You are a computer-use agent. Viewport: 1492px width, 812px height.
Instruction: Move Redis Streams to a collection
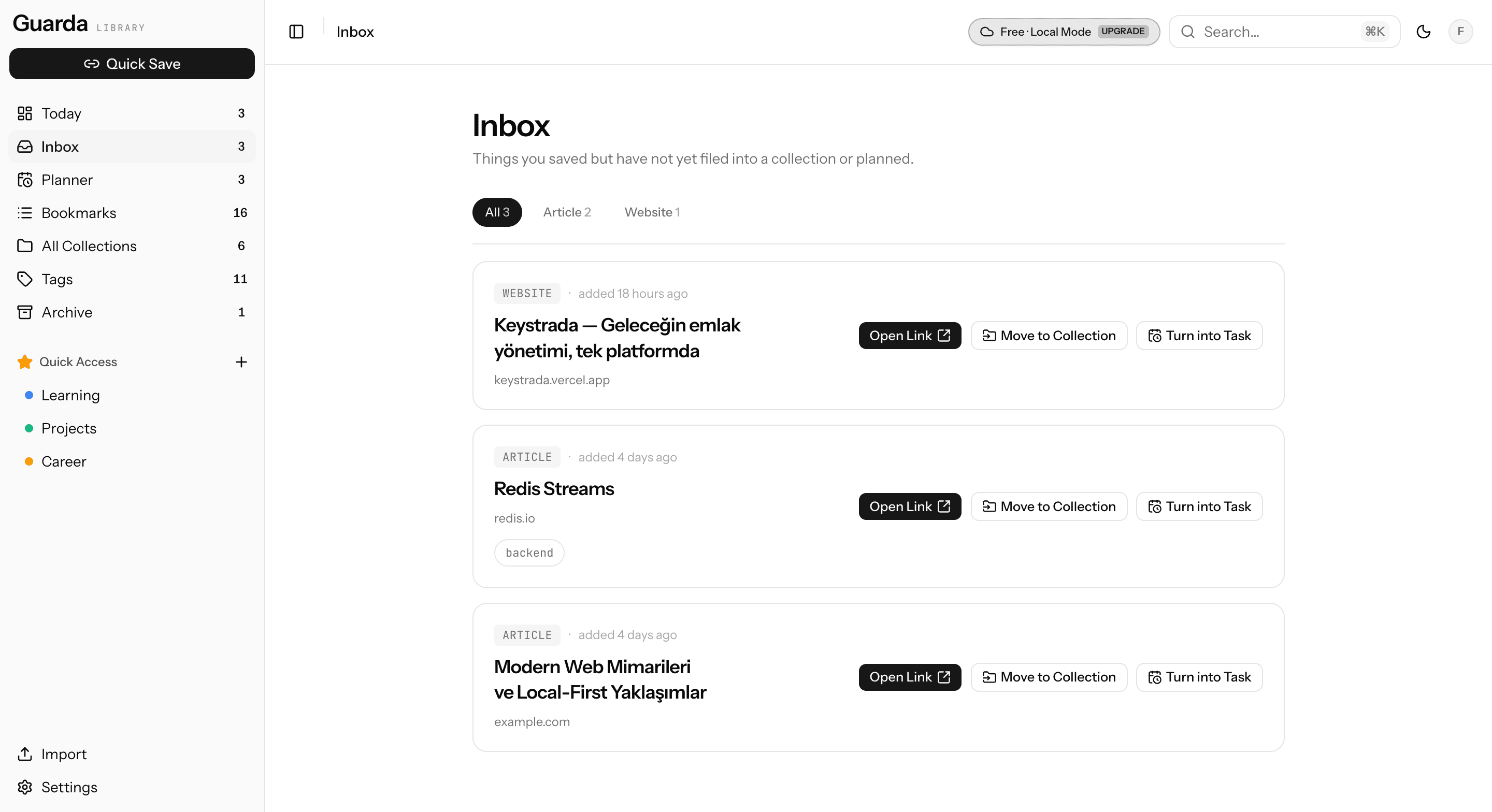click(1049, 507)
